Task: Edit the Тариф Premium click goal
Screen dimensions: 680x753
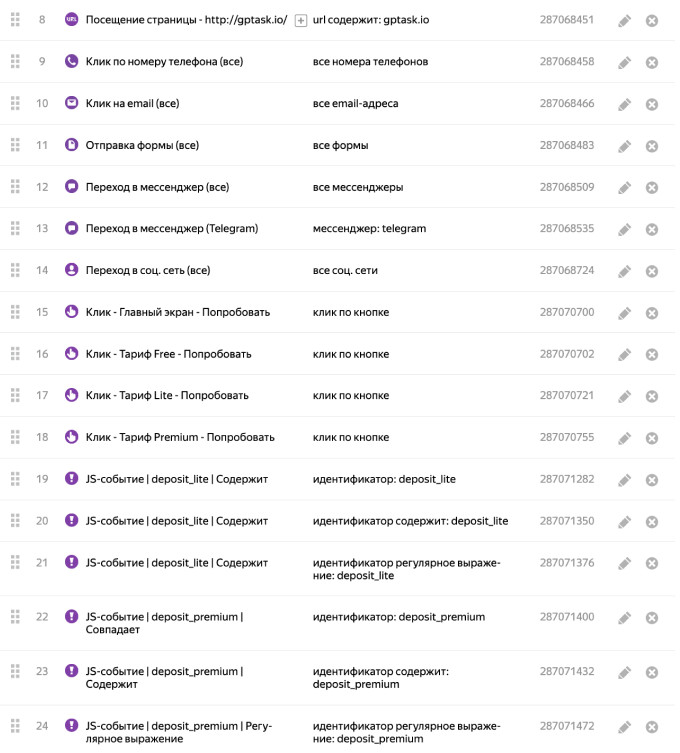Action: point(625,438)
